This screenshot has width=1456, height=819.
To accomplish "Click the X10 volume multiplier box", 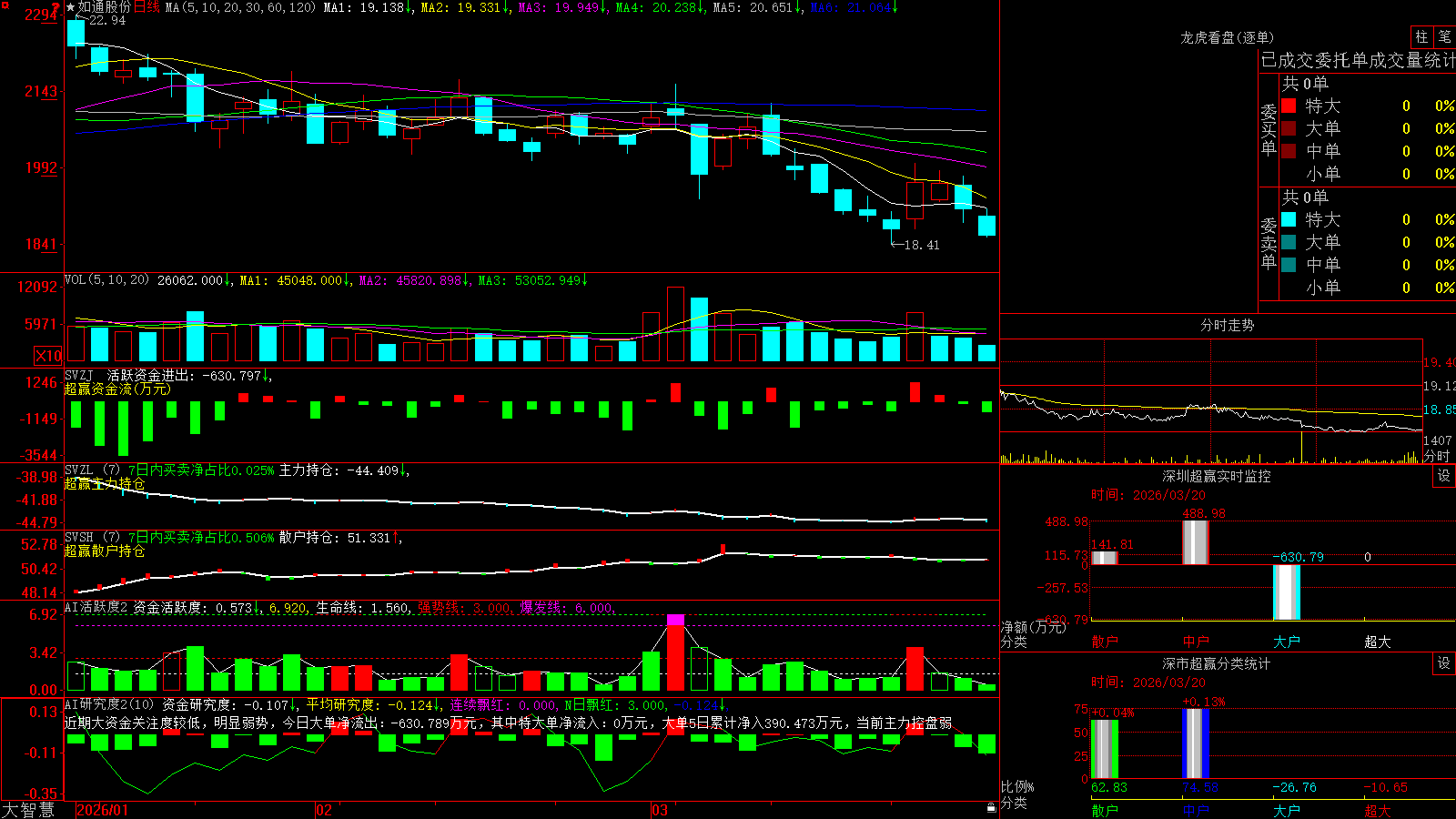I will (x=48, y=356).
